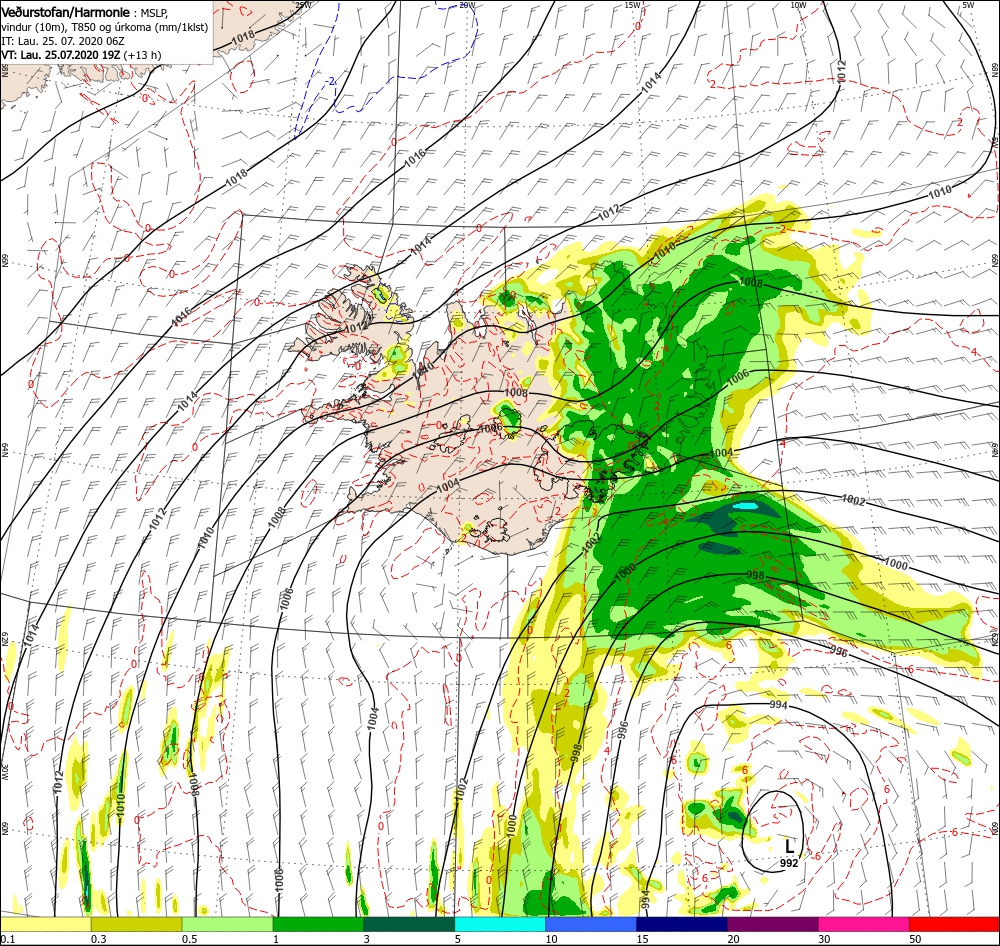Click the legend value label '15'
This screenshot has width=1000, height=946.
[x=642, y=938]
